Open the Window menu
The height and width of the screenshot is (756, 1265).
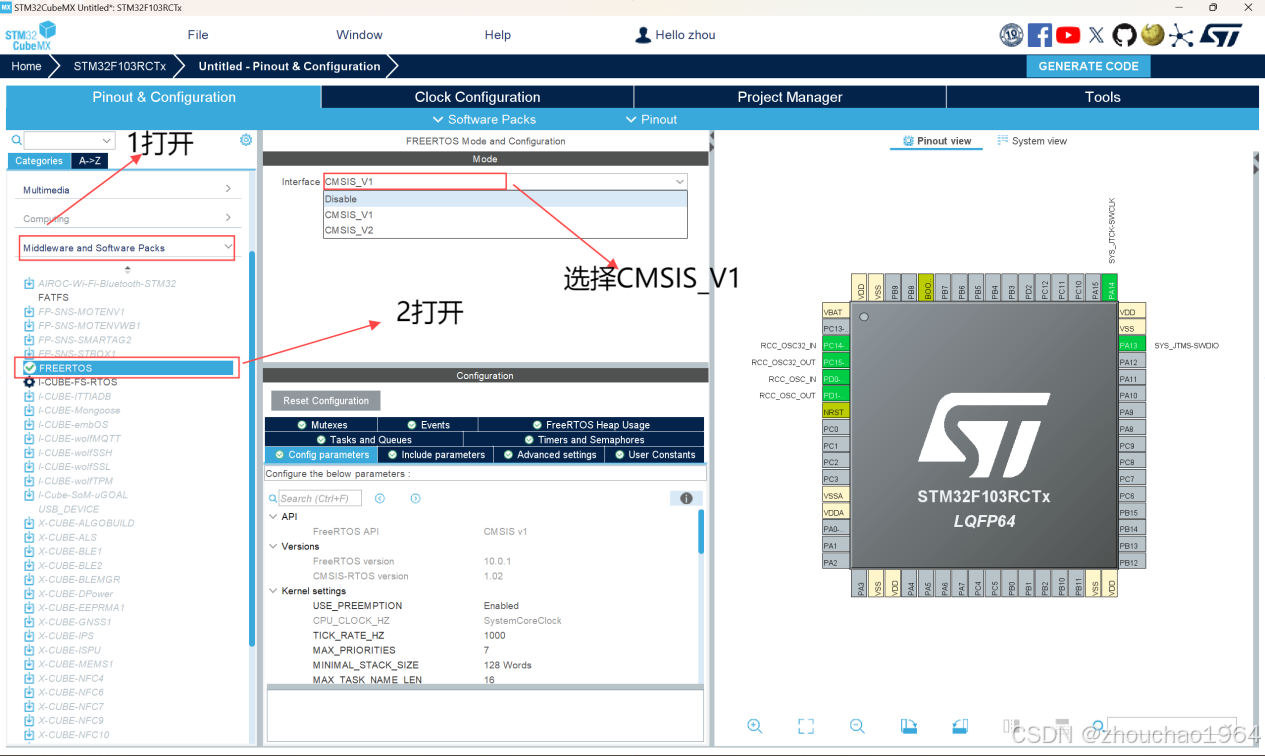pyautogui.click(x=359, y=35)
